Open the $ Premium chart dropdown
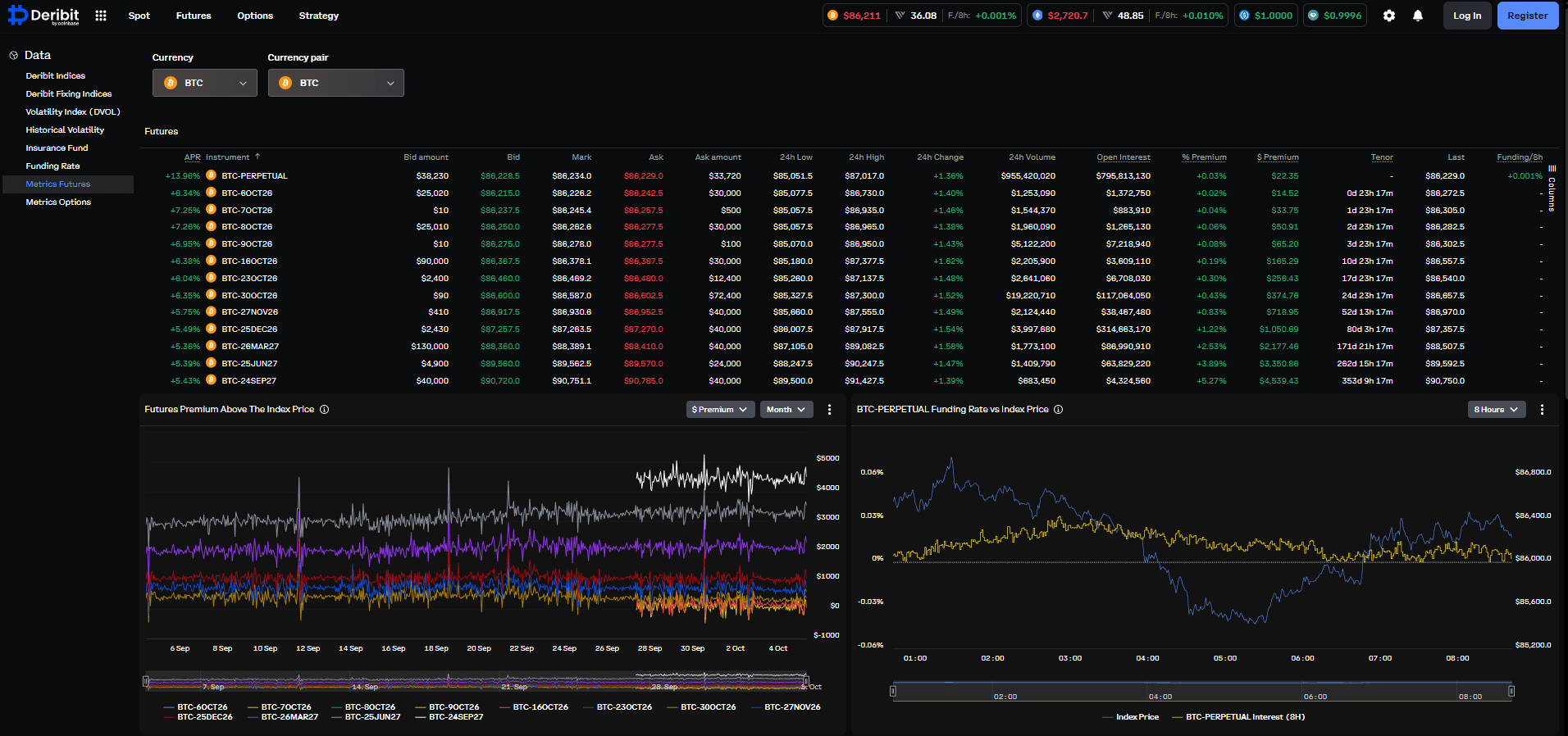This screenshot has width=1568, height=736. click(x=720, y=410)
